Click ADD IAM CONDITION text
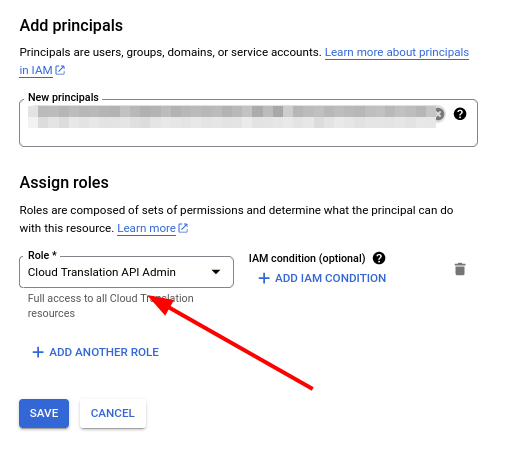Image resolution: width=508 pixels, height=461 pixels. coord(330,278)
